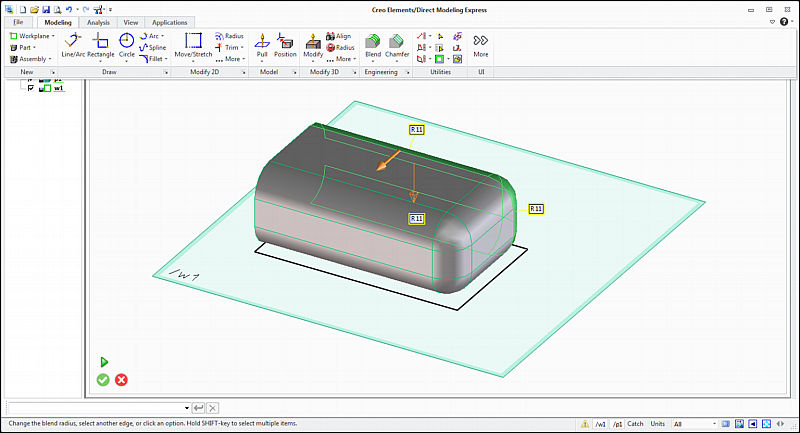Click the green checkmark to accept blend
This screenshot has width=800, height=433.
[103, 380]
